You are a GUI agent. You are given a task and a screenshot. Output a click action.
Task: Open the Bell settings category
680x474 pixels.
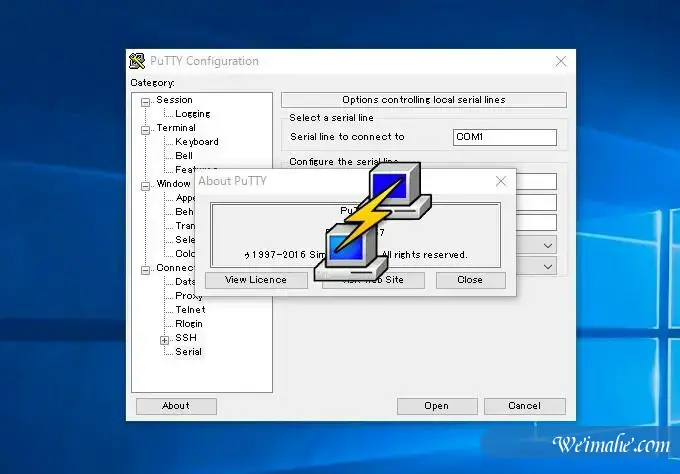[184, 156]
